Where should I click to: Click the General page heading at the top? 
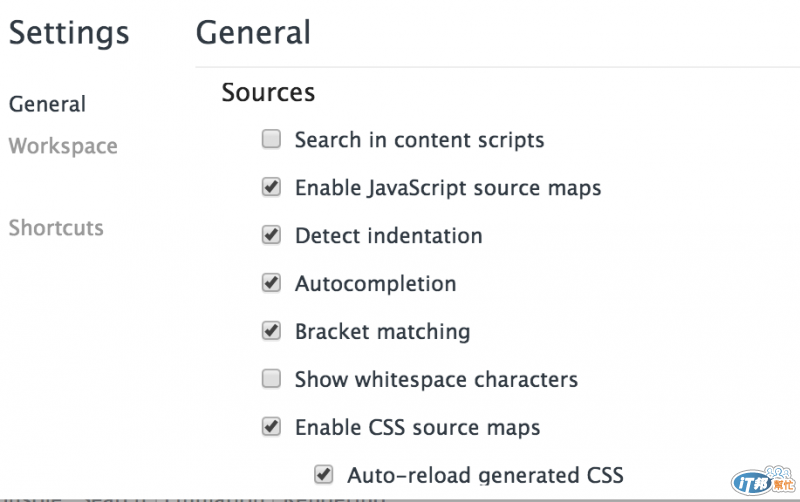[253, 33]
